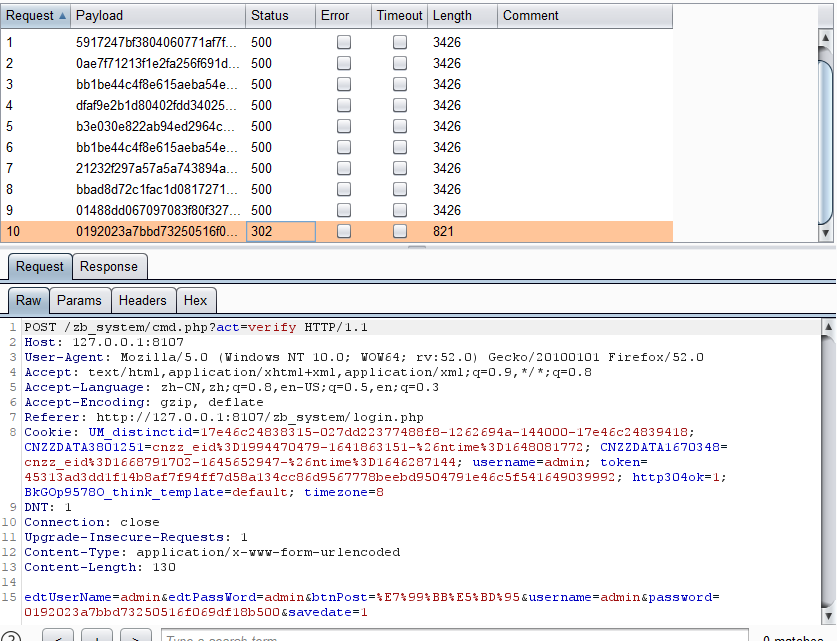The height and width of the screenshot is (641, 837).
Task: Toggle Timeout checkbox for request 10
Action: [x=400, y=231]
